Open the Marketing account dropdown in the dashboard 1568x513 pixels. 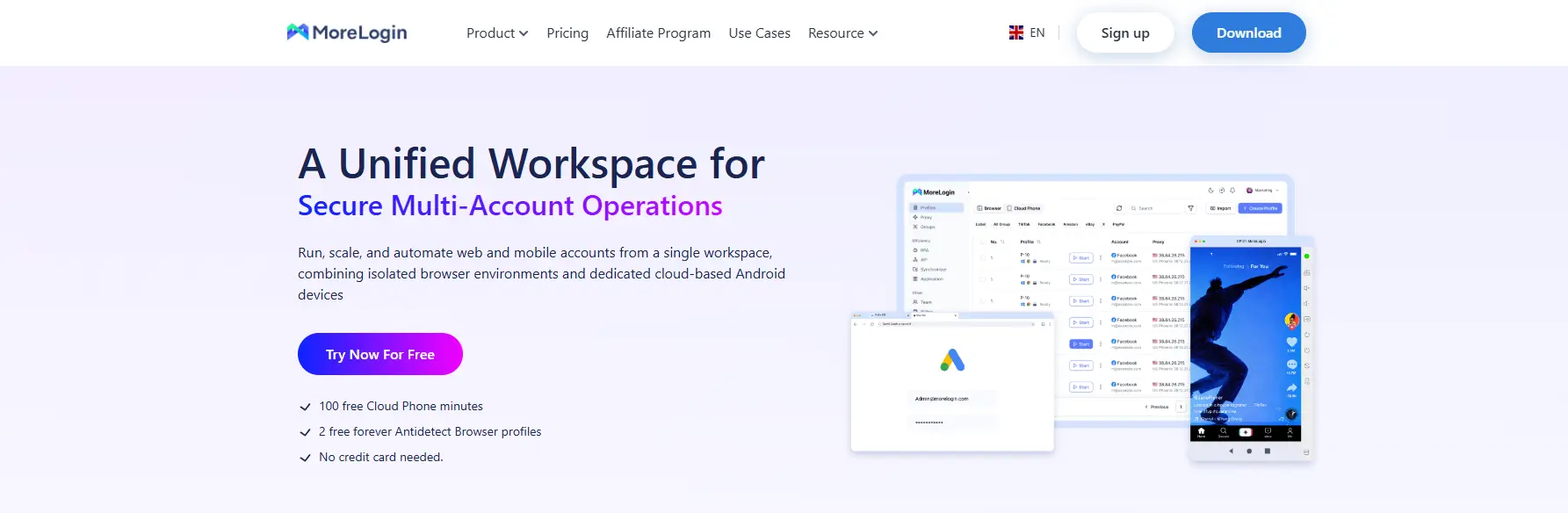pyautogui.click(x=1263, y=190)
